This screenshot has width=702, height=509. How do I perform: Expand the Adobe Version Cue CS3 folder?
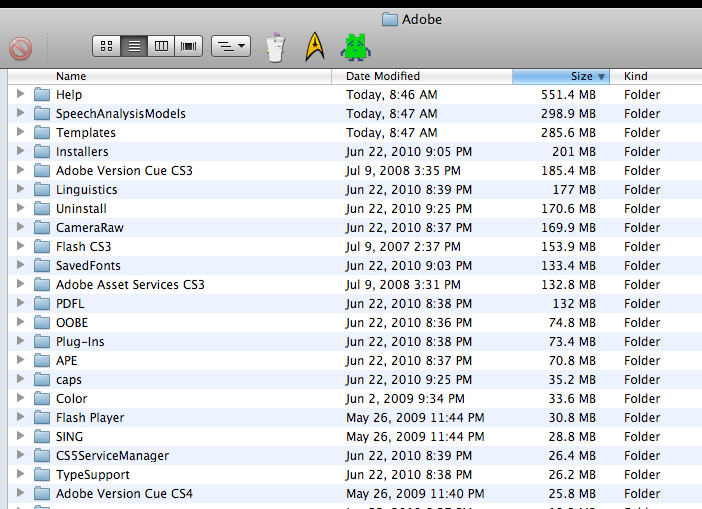[20, 170]
